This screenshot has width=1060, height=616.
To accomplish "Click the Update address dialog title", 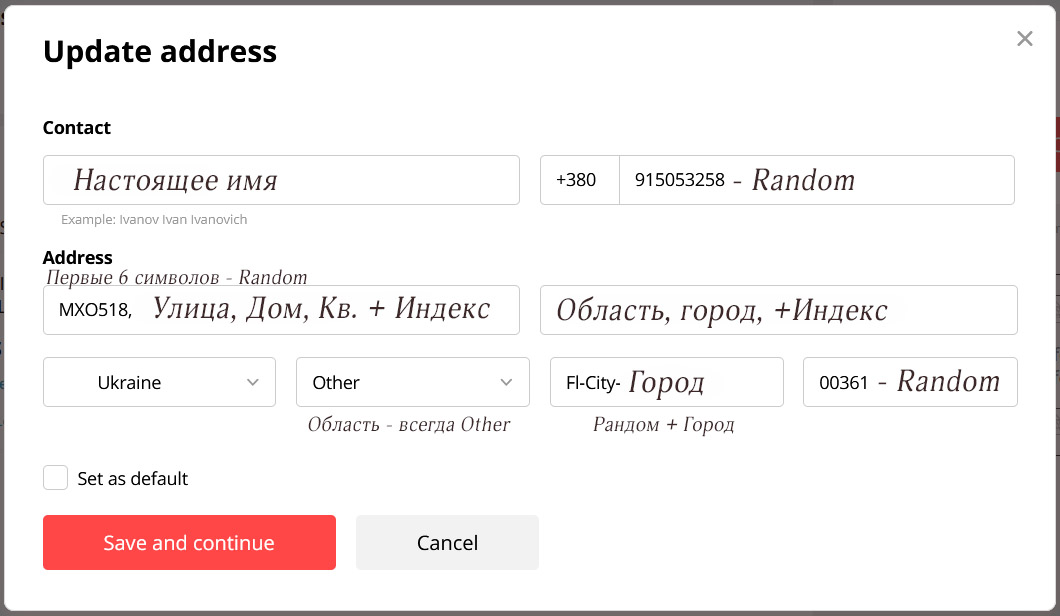I will (x=160, y=51).
